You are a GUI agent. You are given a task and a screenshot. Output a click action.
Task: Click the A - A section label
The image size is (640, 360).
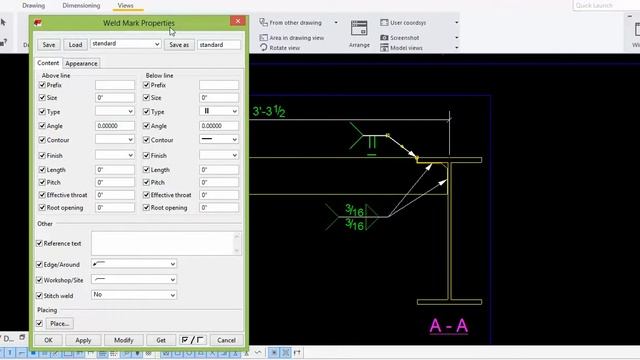449,326
